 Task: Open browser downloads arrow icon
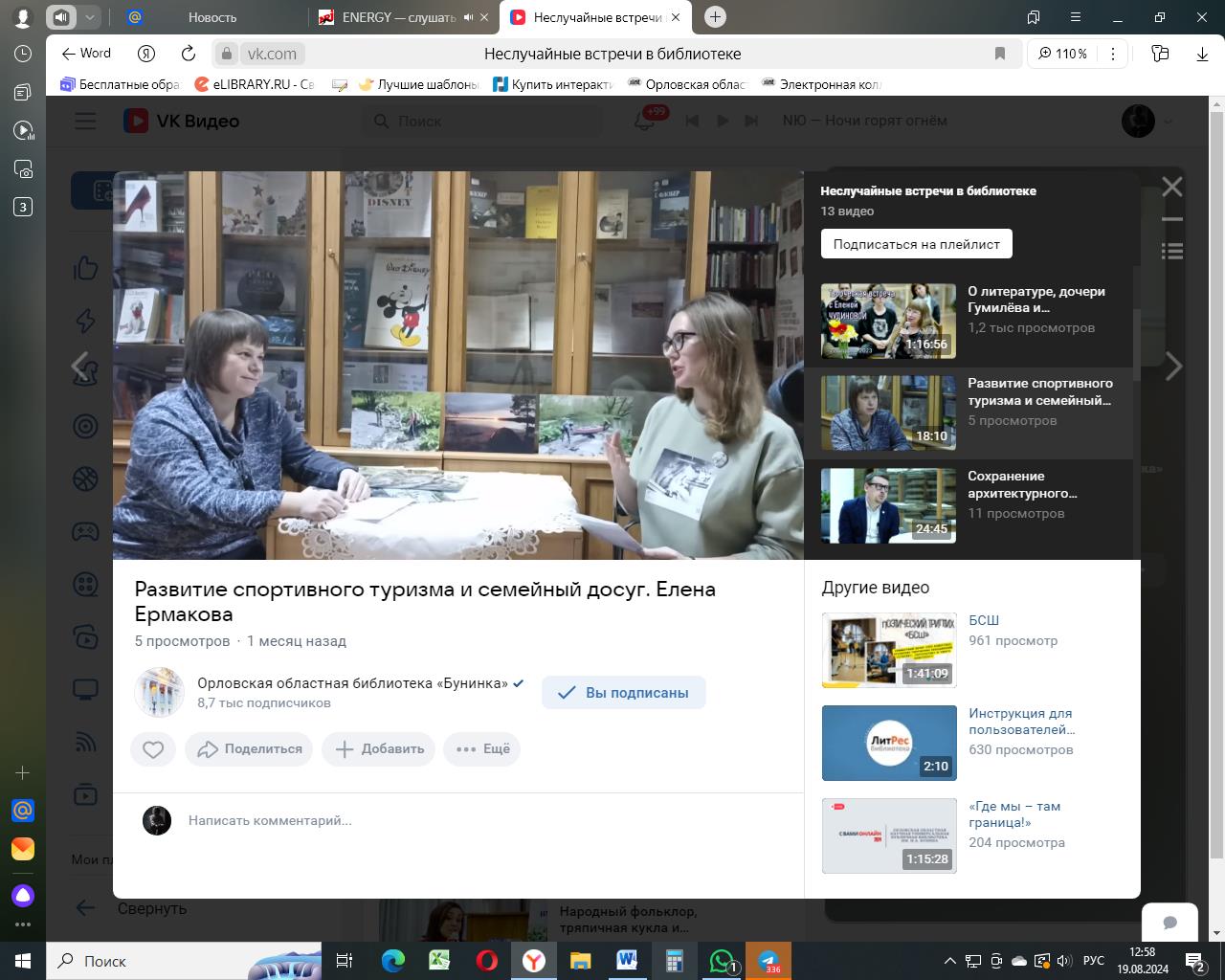[x=1202, y=54]
